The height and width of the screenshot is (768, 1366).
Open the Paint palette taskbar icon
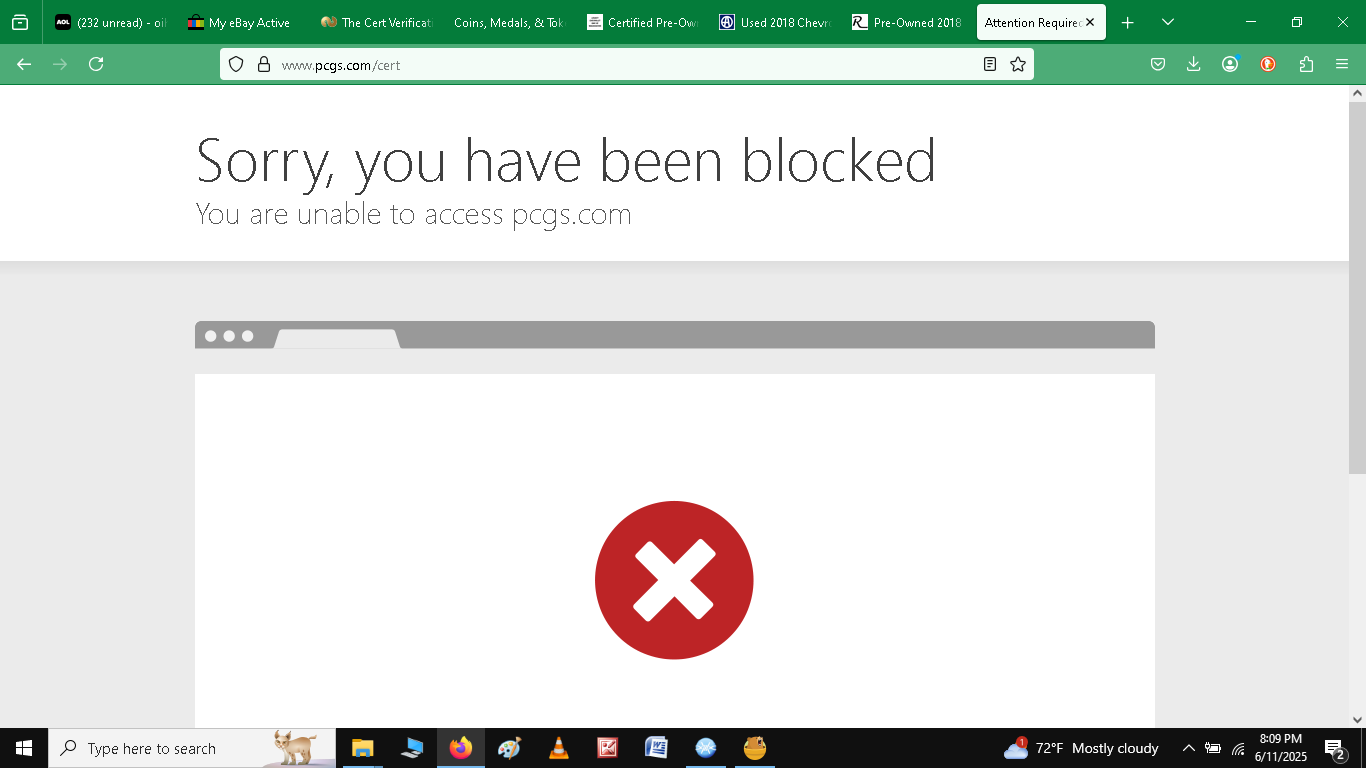point(509,748)
